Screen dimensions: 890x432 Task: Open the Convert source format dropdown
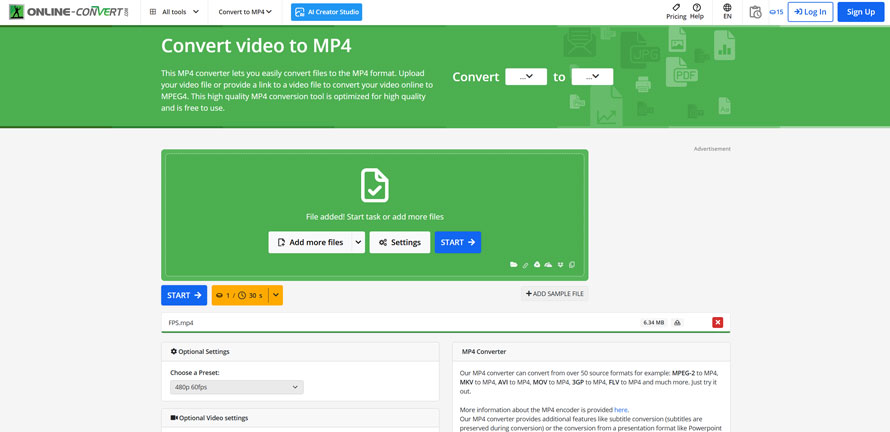coord(526,77)
